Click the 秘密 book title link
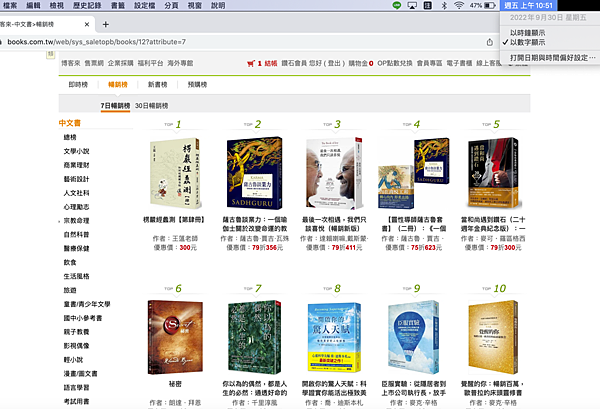 (175, 384)
